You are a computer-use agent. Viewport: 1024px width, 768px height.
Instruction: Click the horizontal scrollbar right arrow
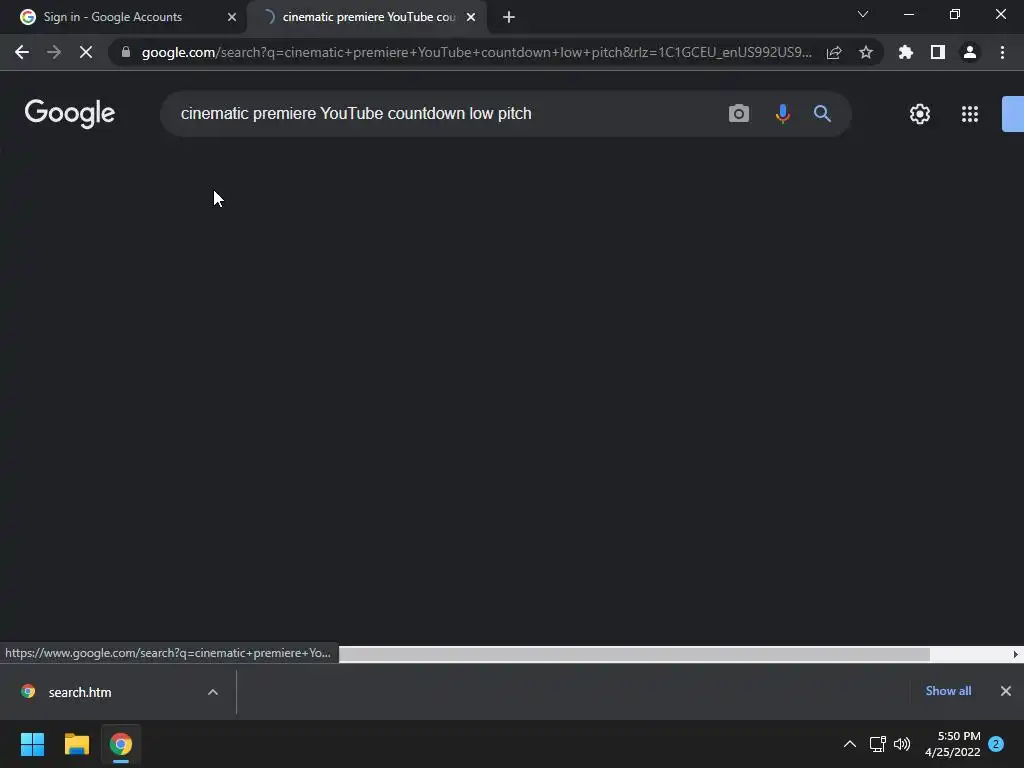(1016, 654)
